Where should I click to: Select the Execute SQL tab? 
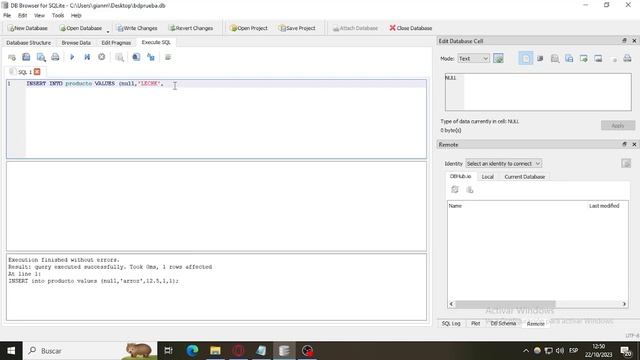[156, 42]
